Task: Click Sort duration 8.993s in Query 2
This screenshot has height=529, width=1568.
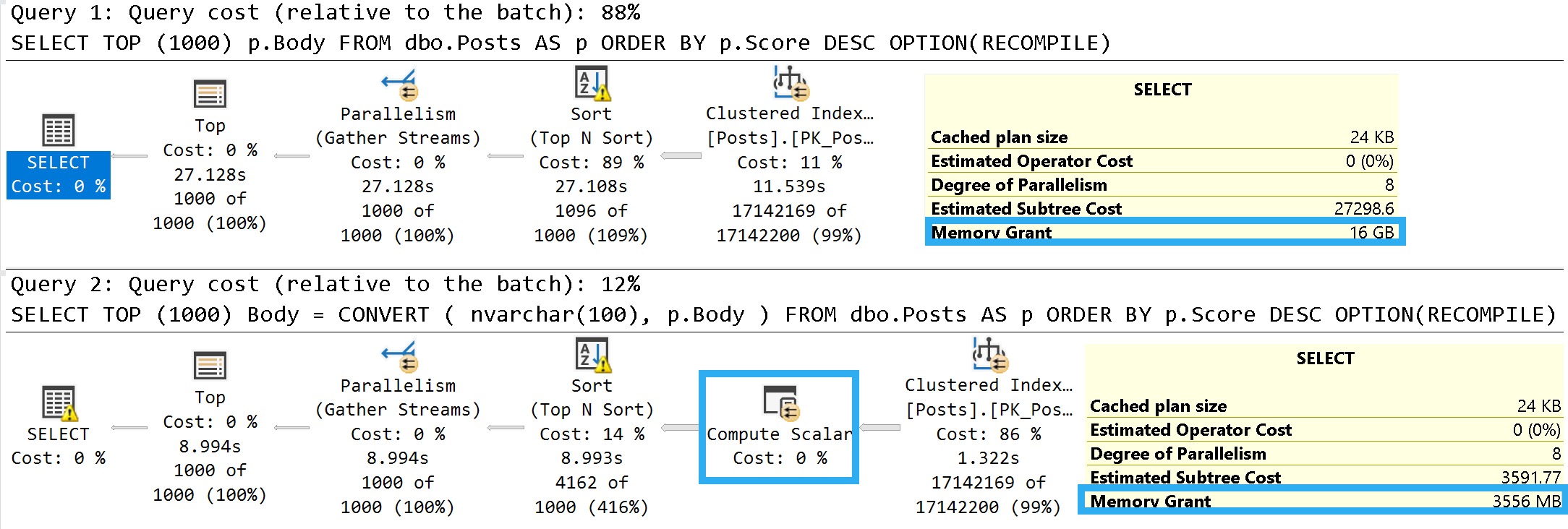Action: click(x=592, y=458)
